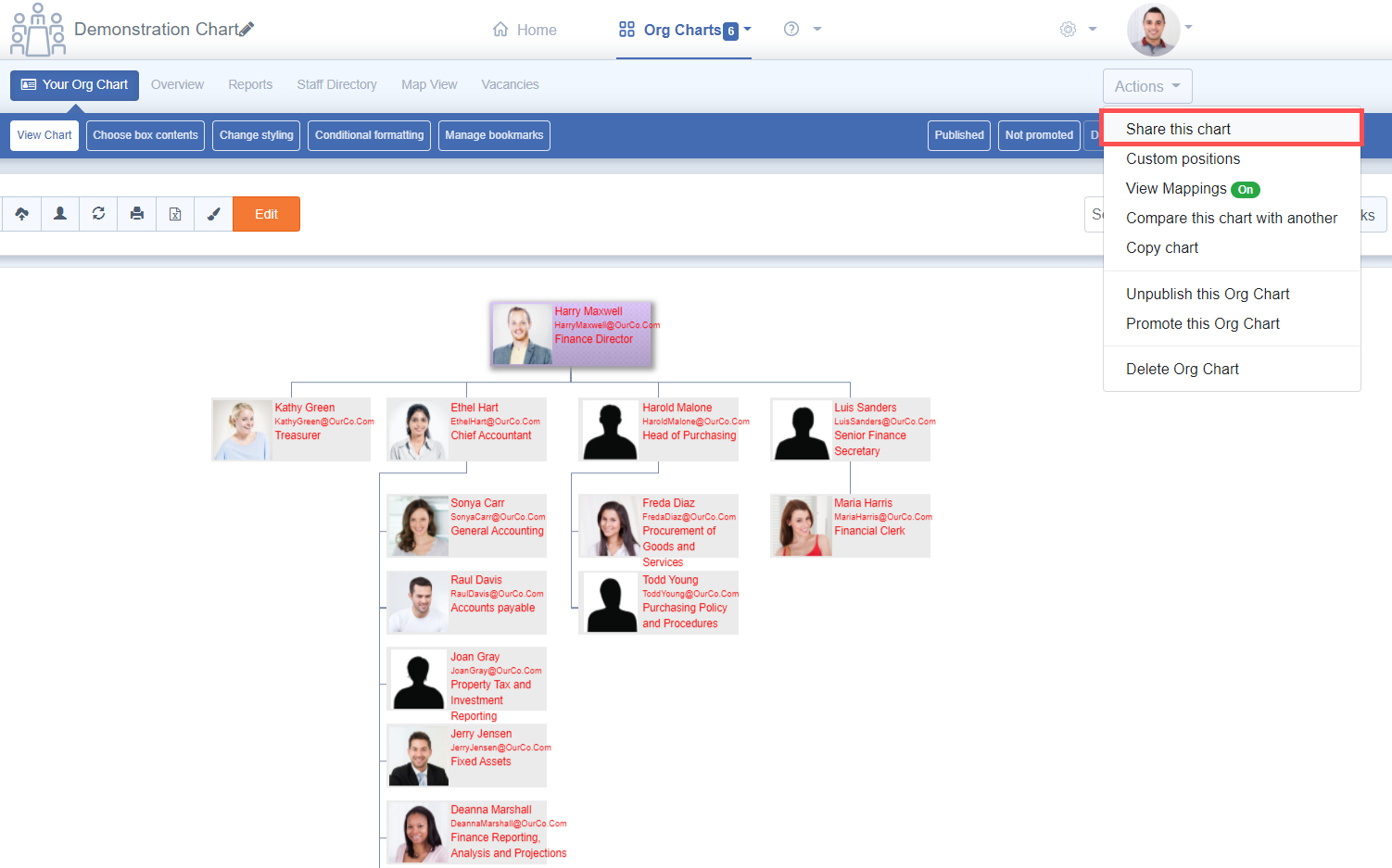
Task: Choose Compare this chart with another
Action: 1232,218
